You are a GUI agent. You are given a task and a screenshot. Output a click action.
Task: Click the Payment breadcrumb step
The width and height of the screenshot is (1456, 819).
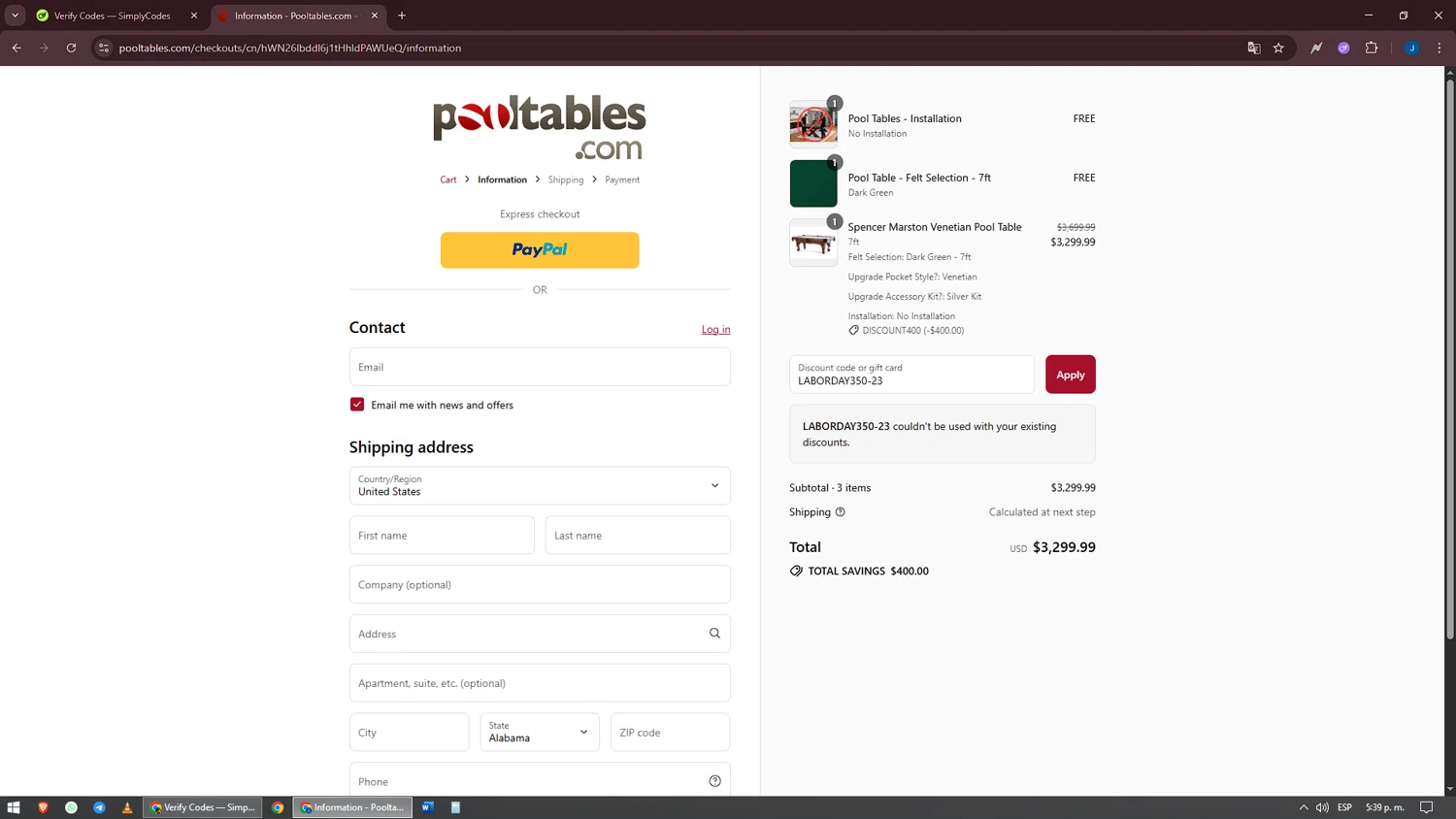coord(622,180)
